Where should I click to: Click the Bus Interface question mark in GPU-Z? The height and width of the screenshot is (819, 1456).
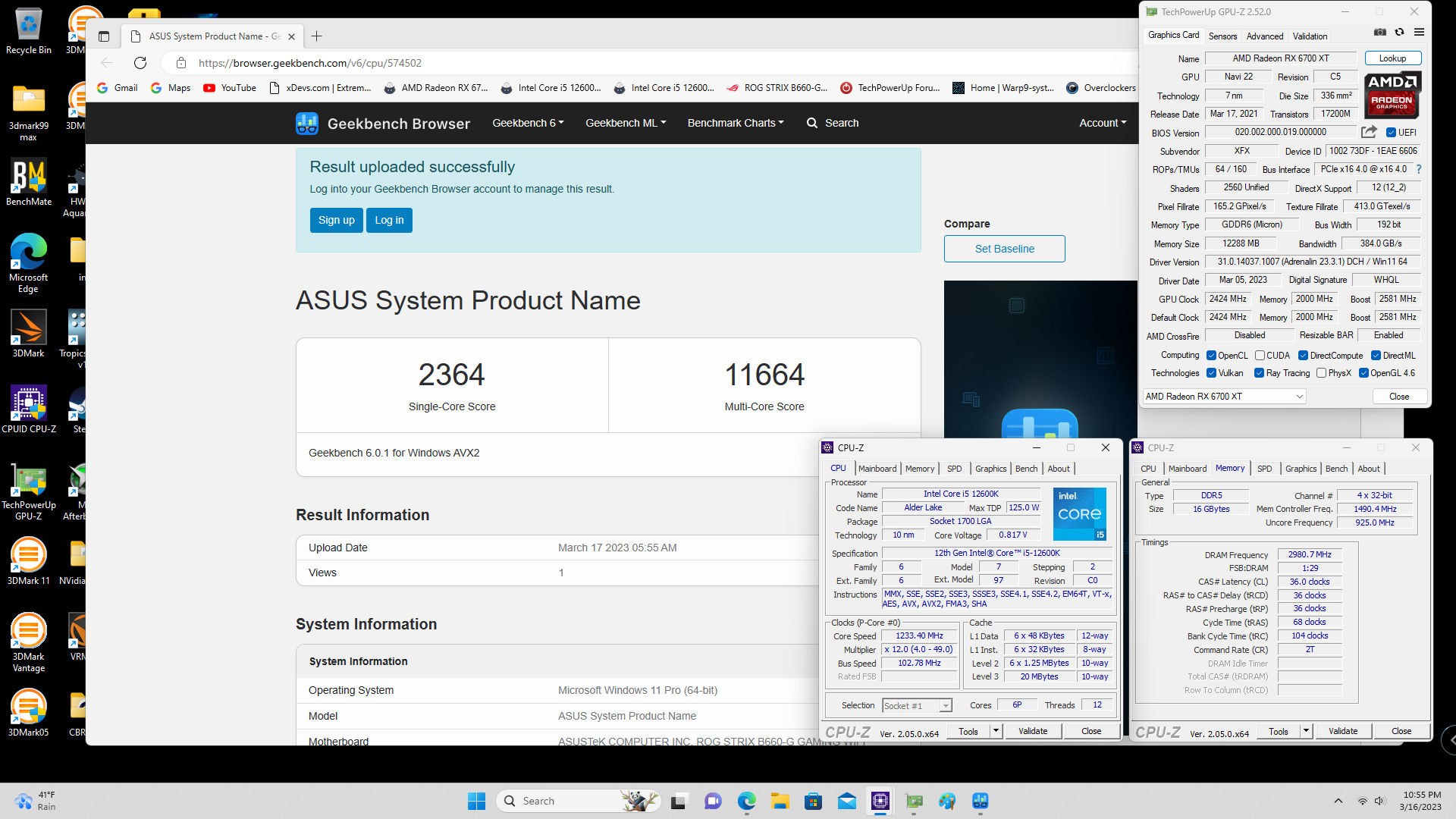(1419, 169)
